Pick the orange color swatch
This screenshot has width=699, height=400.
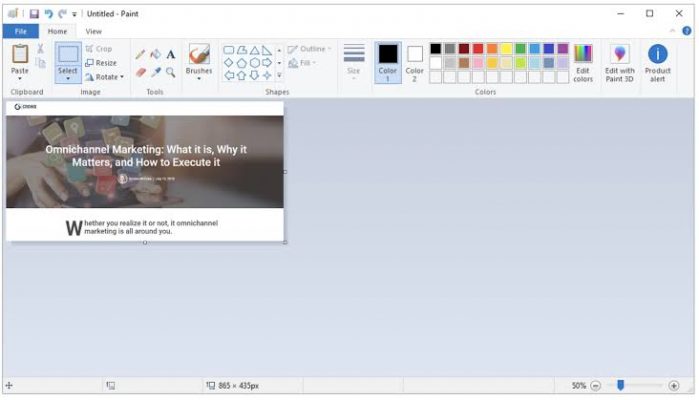point(492,49)
